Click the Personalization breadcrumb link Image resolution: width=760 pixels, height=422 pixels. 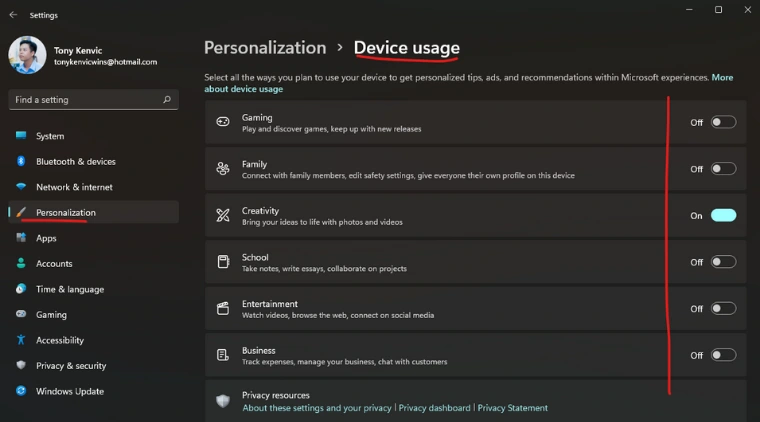point(265,47)
